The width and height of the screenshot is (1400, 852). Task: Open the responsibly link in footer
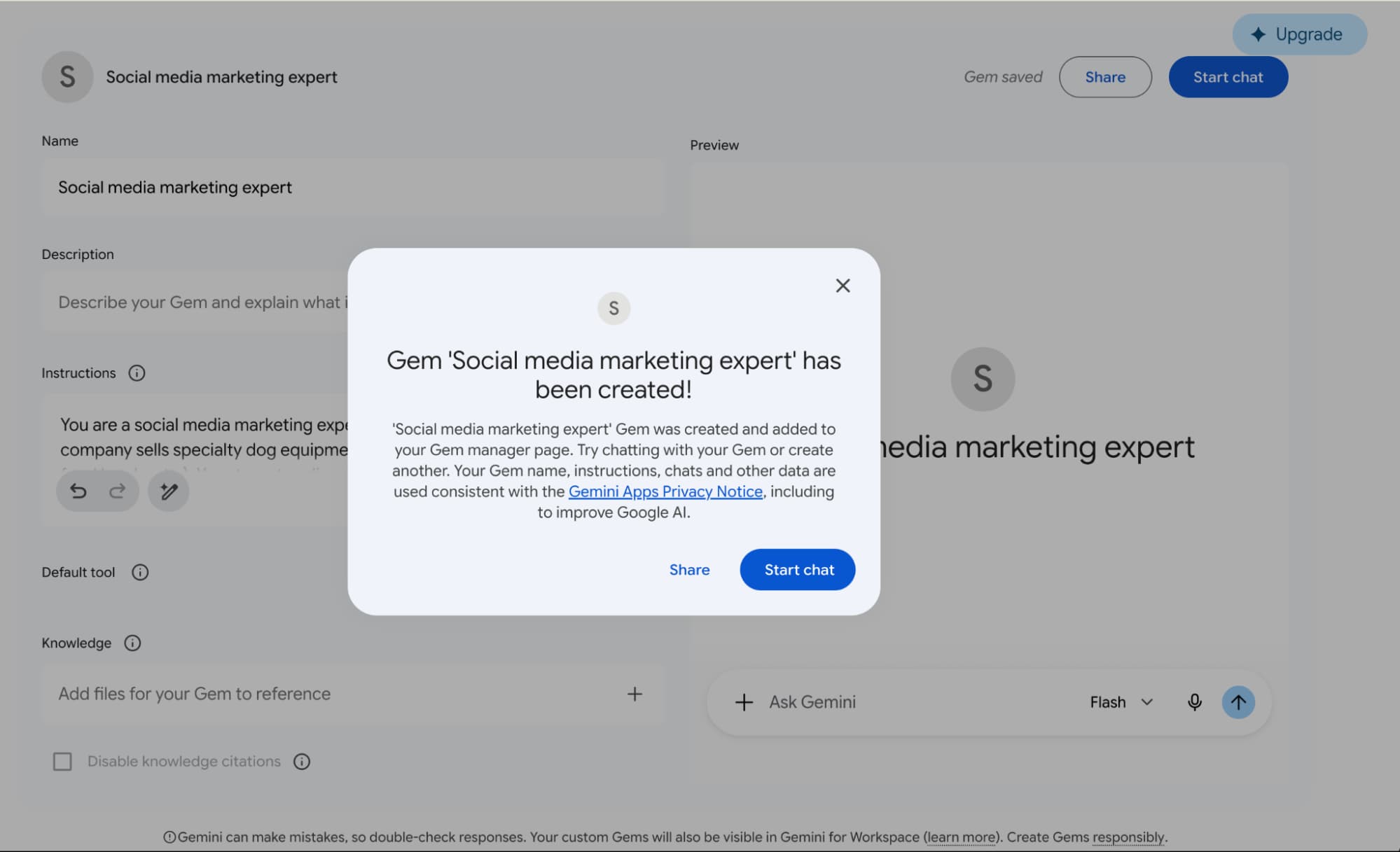click(1128, 837)
